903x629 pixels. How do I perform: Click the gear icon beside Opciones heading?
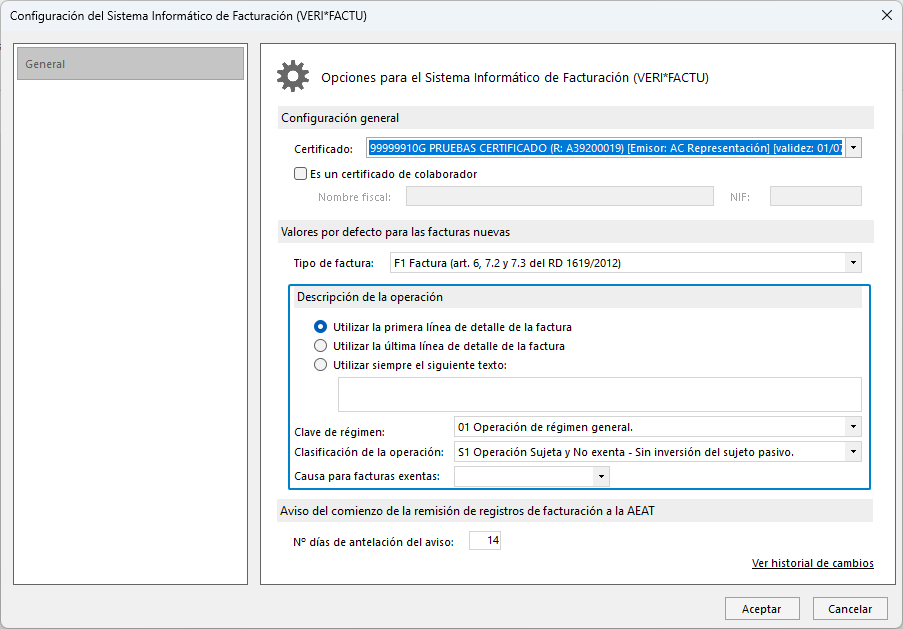(x=293, y=77)
